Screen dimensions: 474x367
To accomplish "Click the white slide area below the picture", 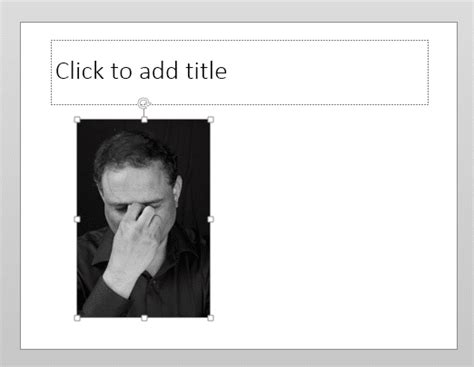I will [144, 335].
